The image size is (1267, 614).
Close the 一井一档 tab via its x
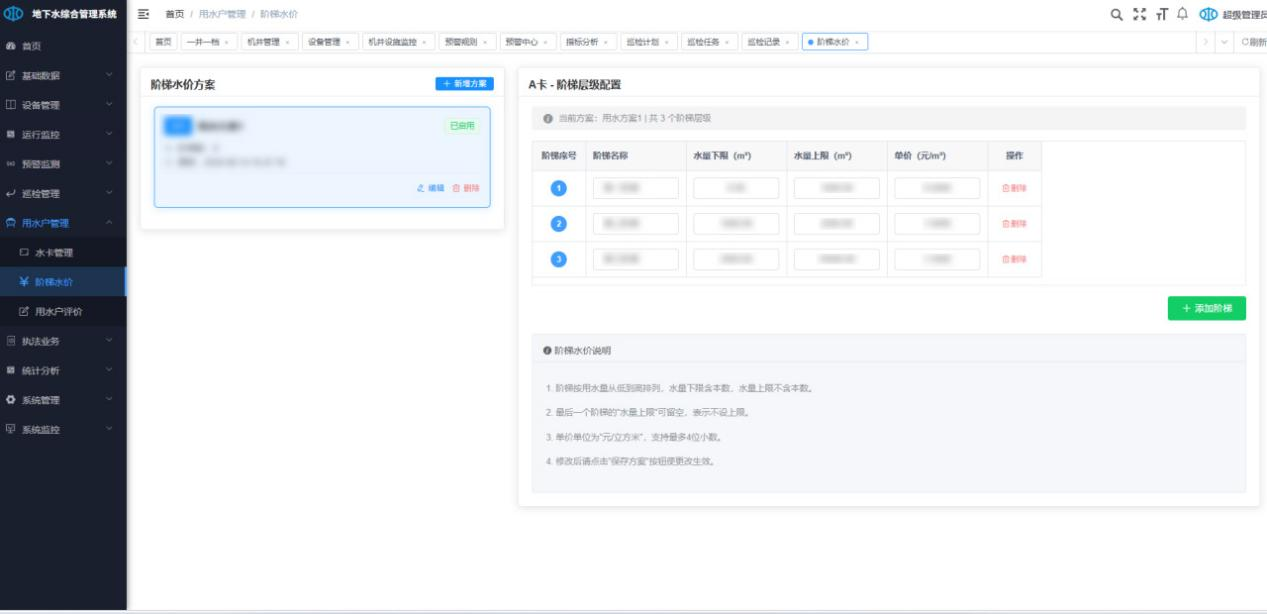226,42
